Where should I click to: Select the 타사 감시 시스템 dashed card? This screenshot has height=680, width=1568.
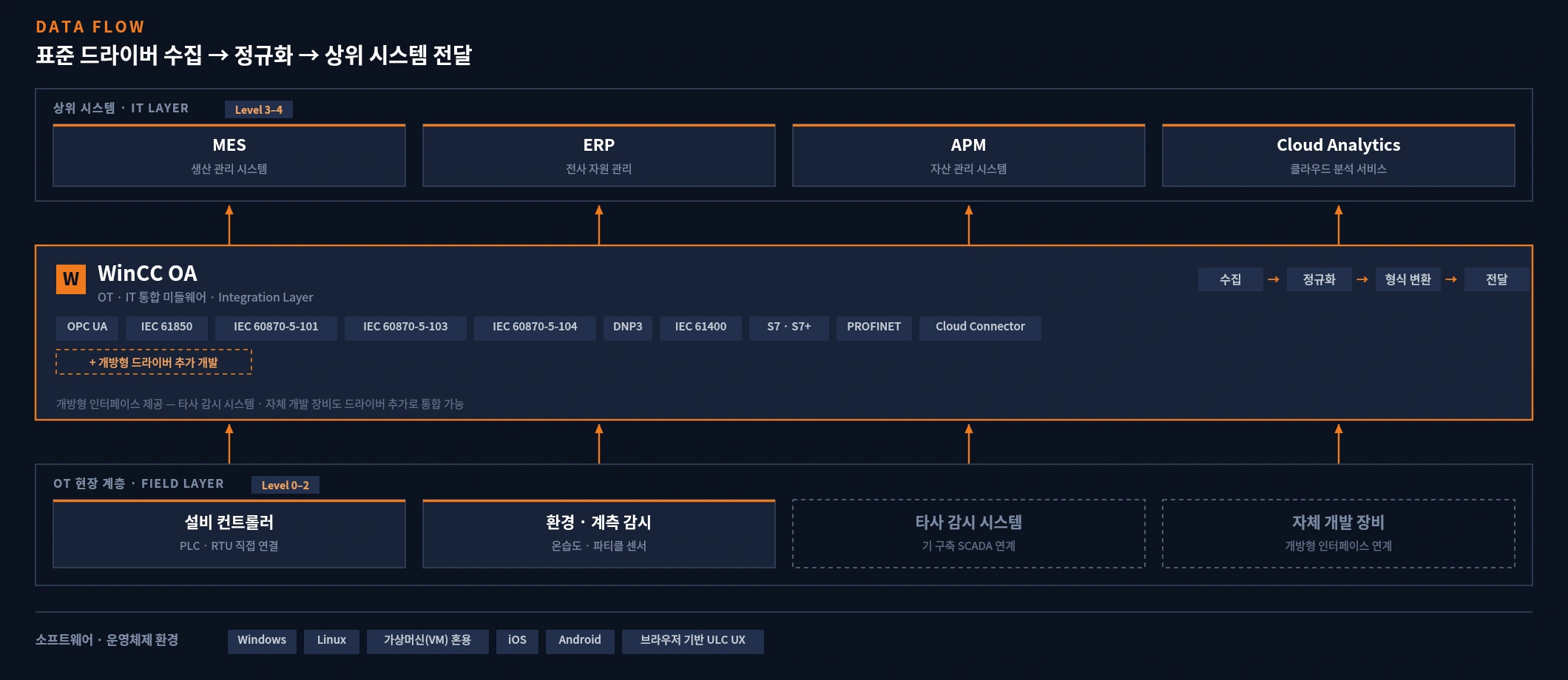pyautogui.click(x=969, y=534)
